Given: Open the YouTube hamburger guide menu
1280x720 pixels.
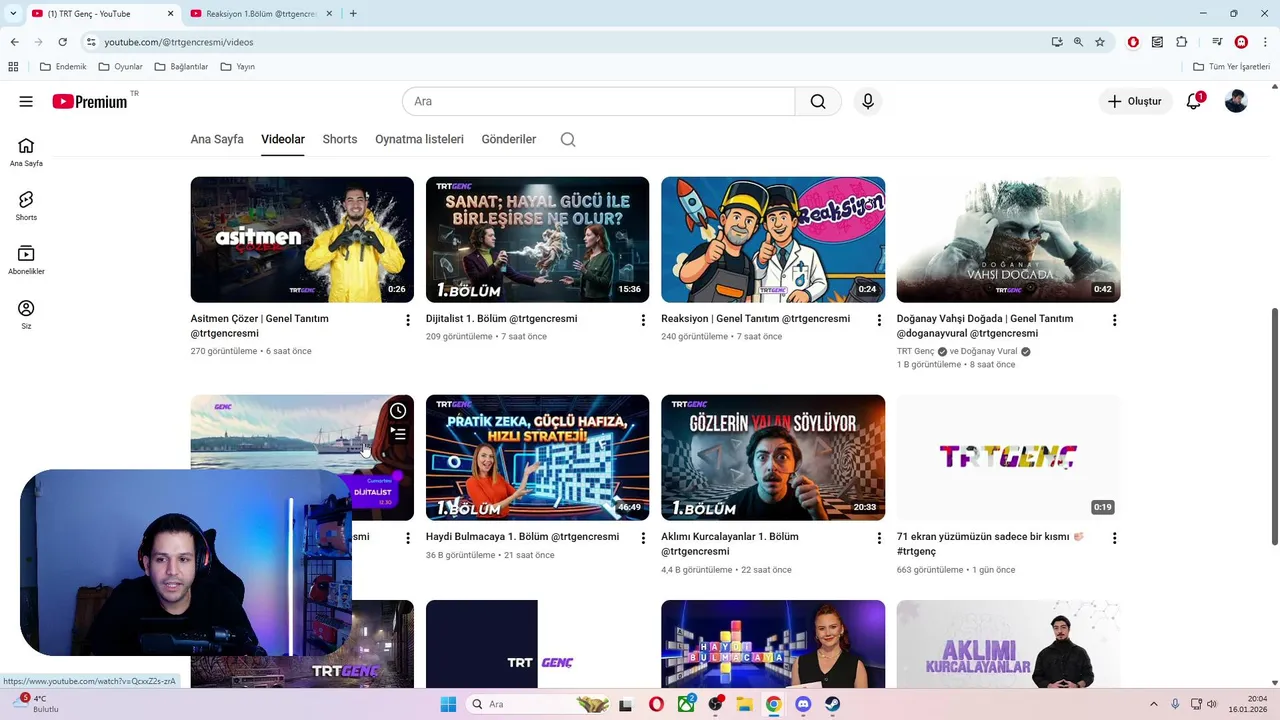Looking at the screenshot, I should [x=26, y=101].
